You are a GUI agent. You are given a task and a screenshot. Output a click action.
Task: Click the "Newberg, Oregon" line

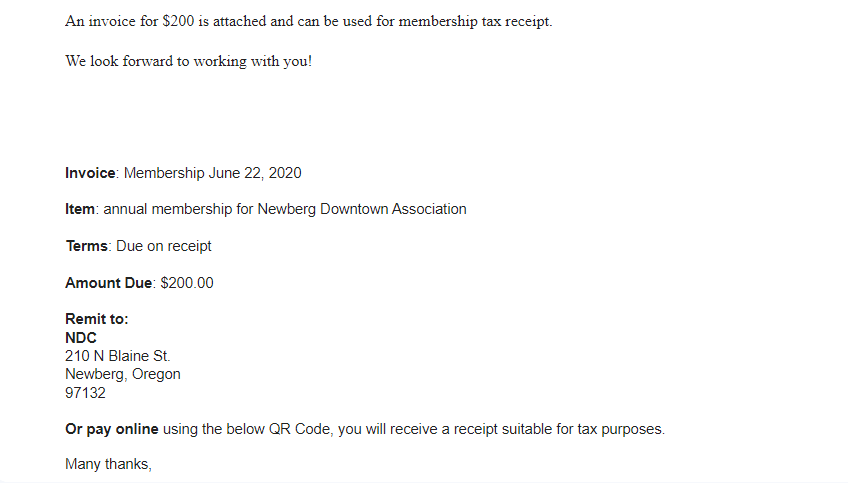click(123, 374)
